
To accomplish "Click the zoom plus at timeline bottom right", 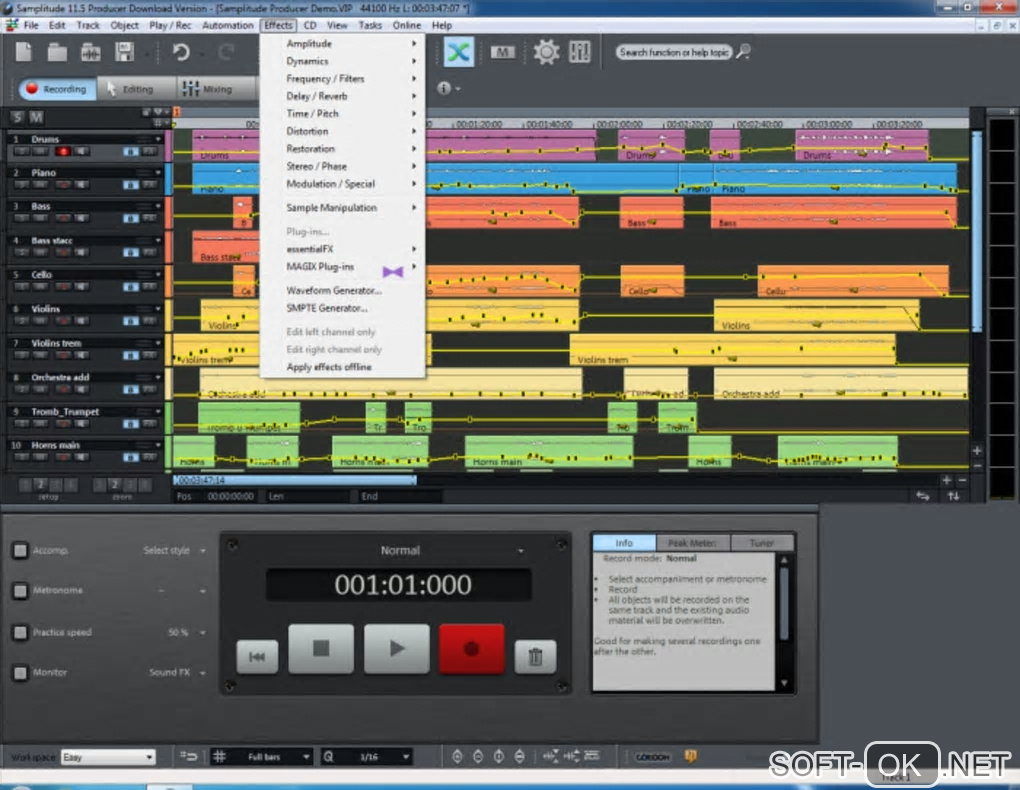I will click(x=946, y=480).
